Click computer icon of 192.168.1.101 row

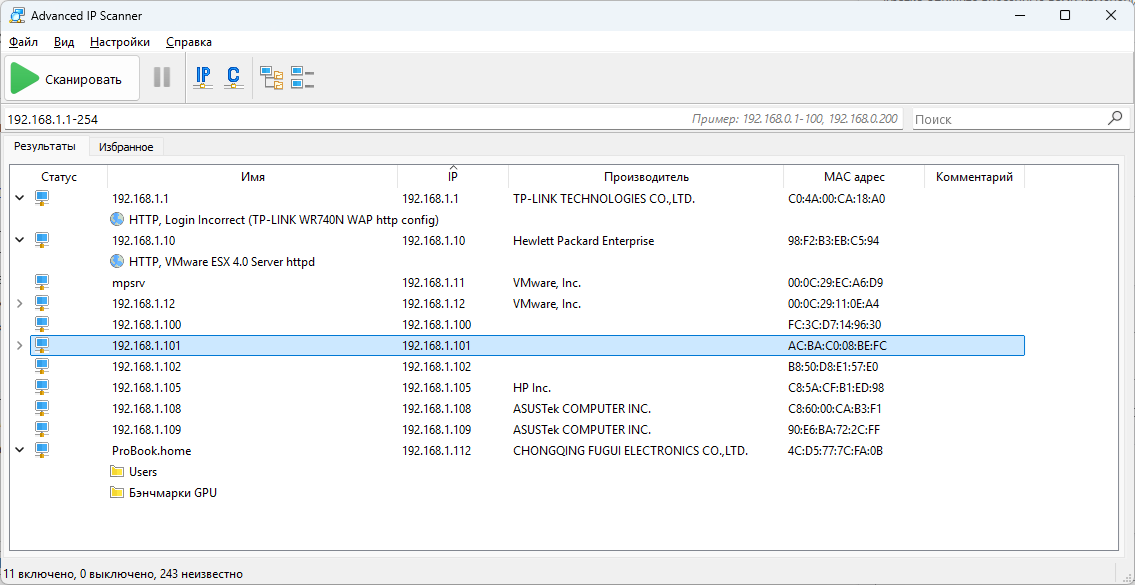(x=42, y=345)
